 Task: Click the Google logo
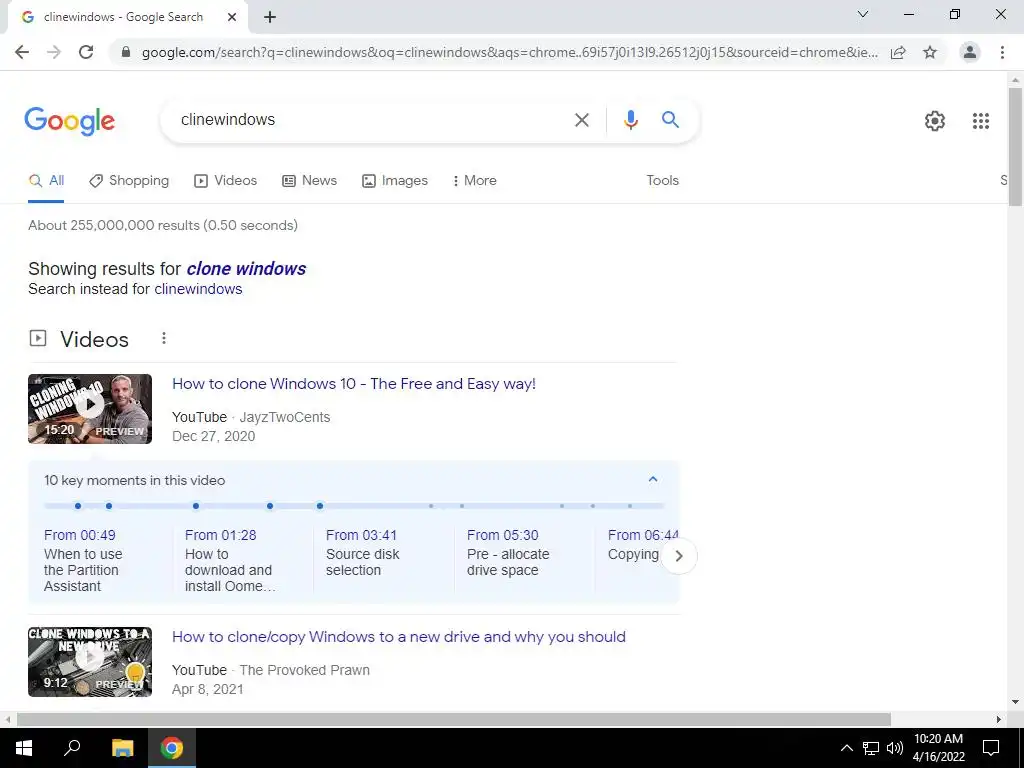[x=70, y=121]
